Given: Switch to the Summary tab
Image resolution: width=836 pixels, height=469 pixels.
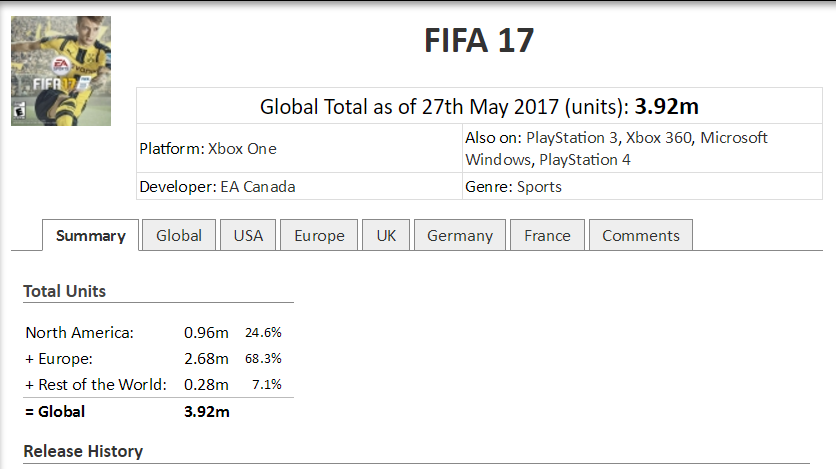Looking at the screenshot, I should tap(91, 236).
